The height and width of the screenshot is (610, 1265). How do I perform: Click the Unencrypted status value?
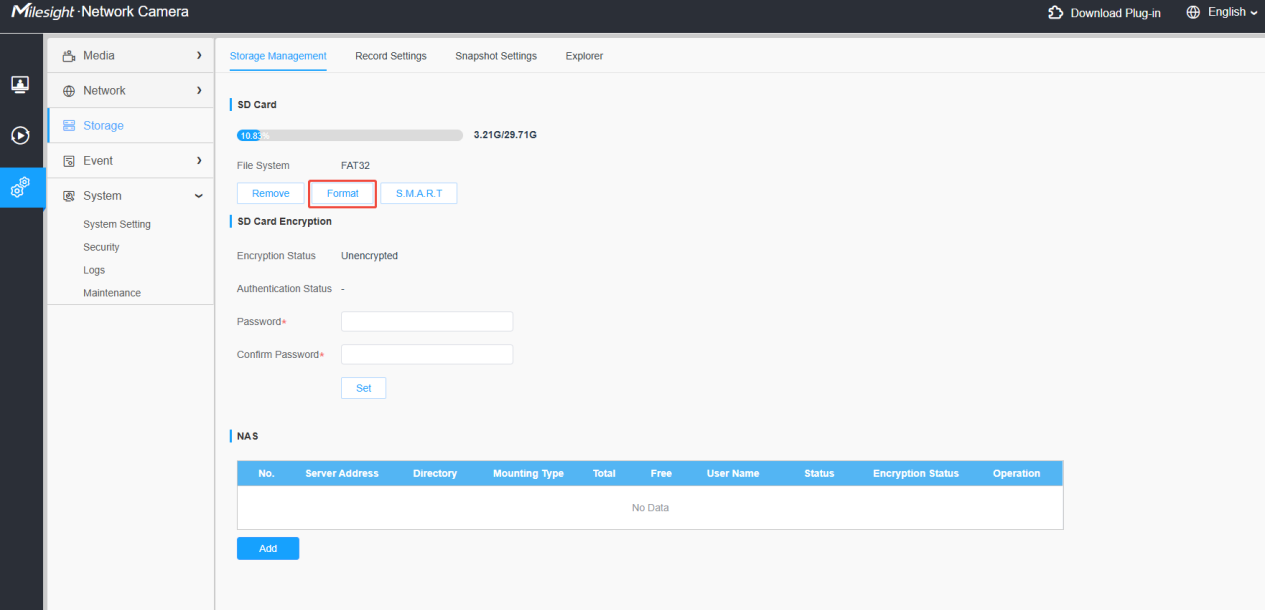369,256
